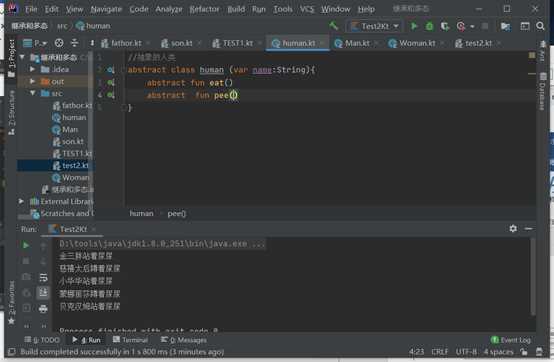This screenshot has height=362, width=554.
Task: Click the 4 spaces indent widget
Action: click(x=498, y=352)
